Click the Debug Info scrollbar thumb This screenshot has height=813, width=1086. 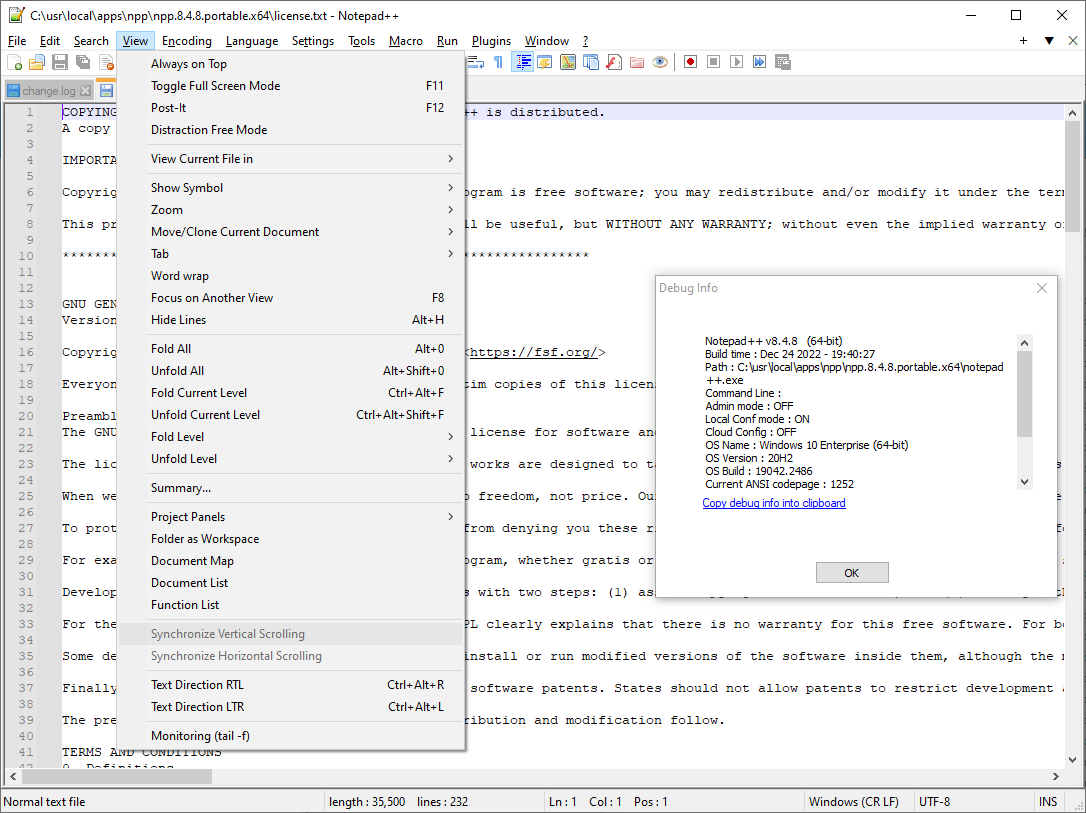[1024, 393]
